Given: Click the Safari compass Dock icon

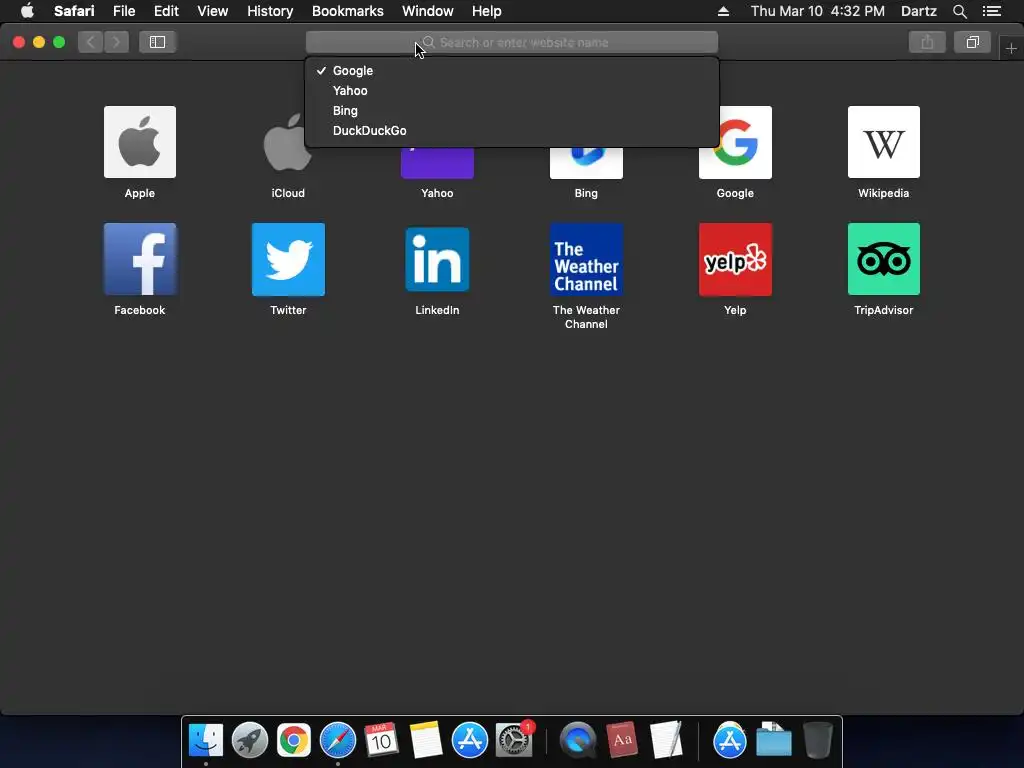Looking at the screenshot, I should (x=338, y=741).
